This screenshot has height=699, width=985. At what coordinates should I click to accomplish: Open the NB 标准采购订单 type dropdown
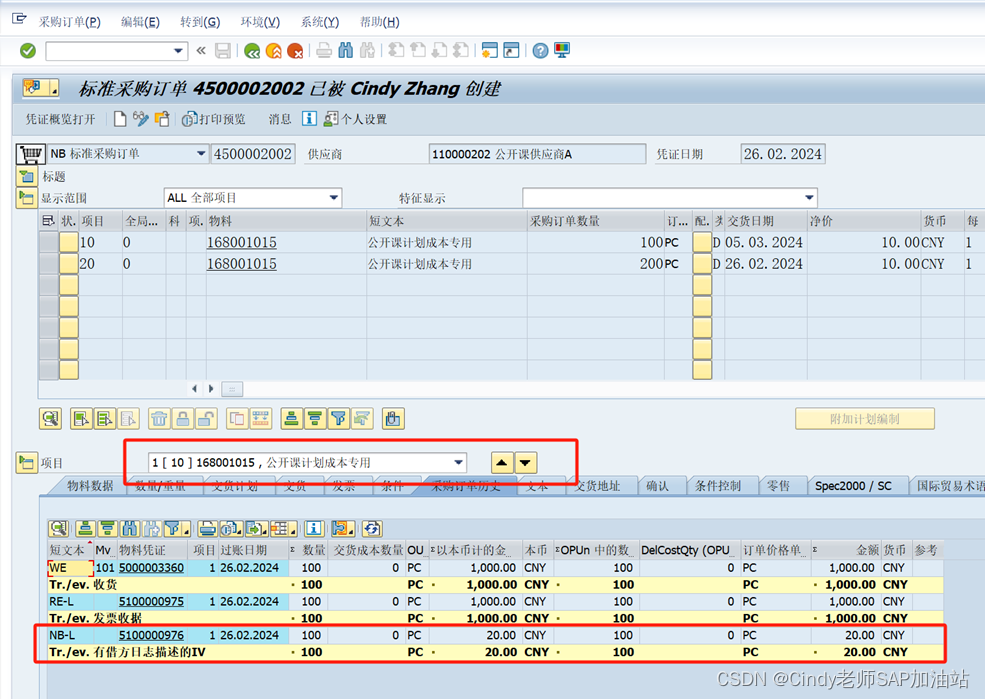click(201, 153)
